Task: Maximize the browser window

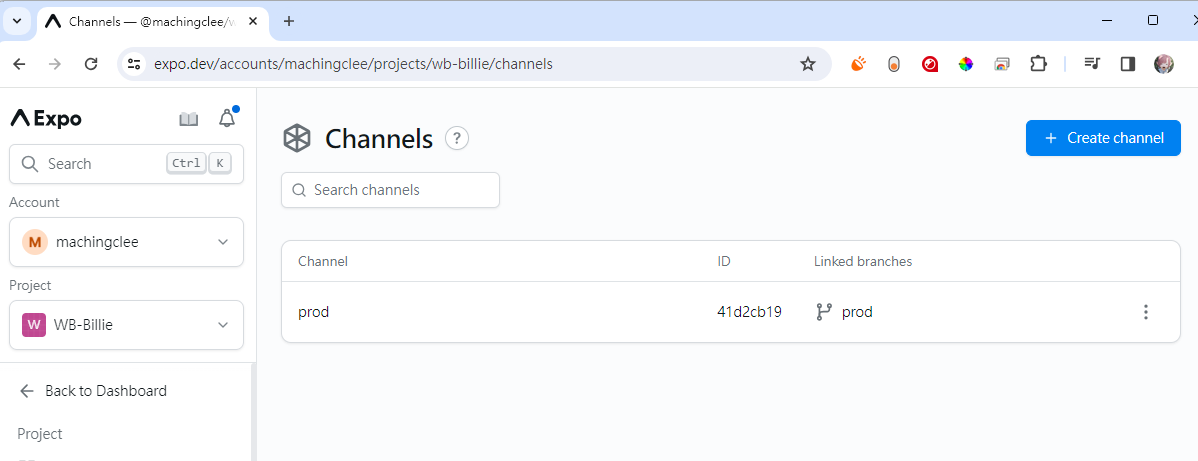Action: (x=1153, y=21)
